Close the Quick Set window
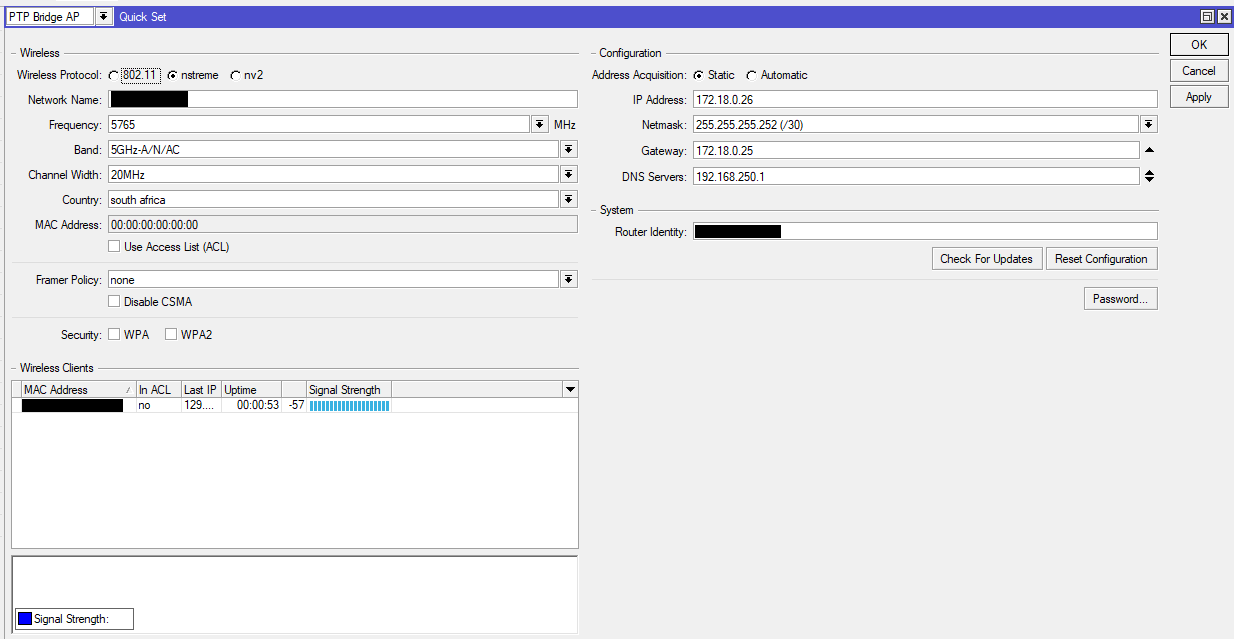This screenshot has height=639, width=1234. click(x=1223, y=17)
